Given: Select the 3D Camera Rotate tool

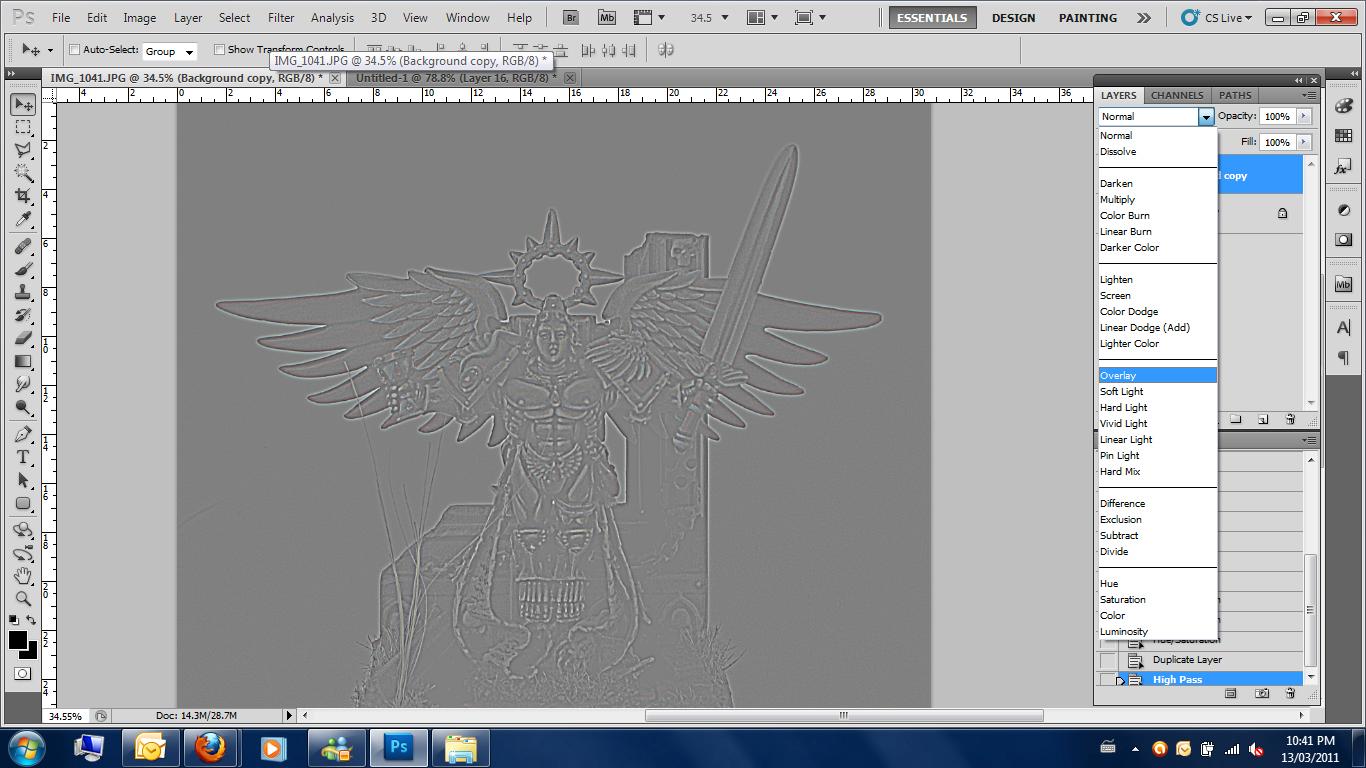Looking at the screenshot, I should pos(23,553).
